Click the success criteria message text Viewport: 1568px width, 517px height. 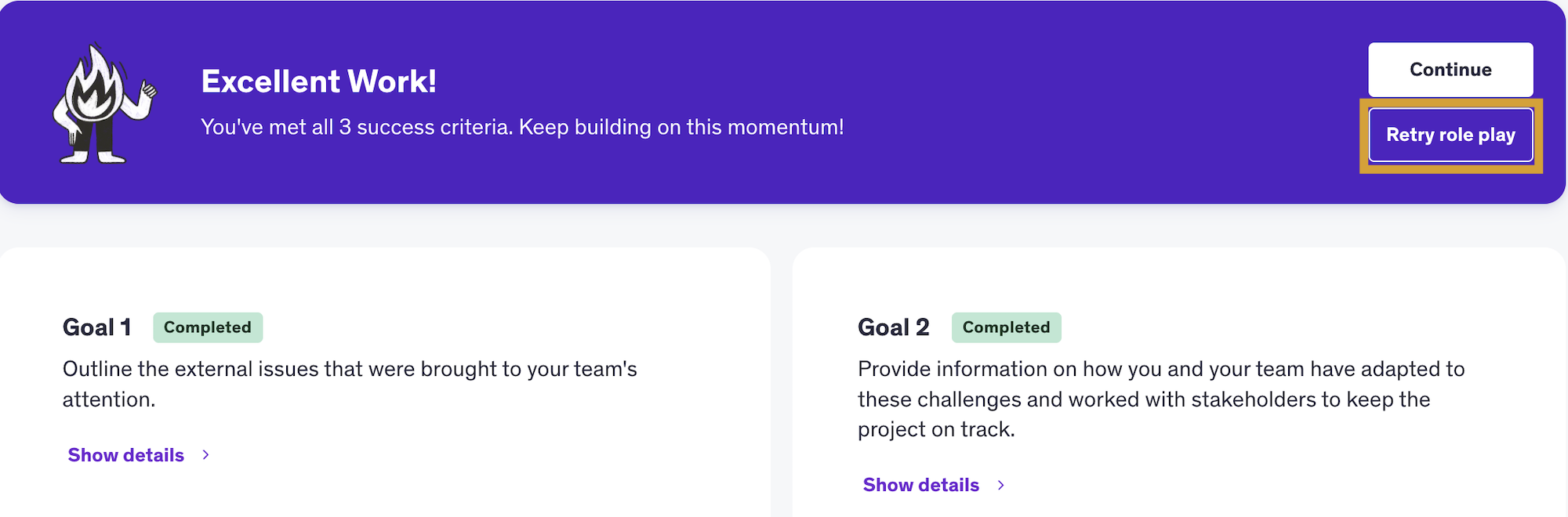point(521,127)
